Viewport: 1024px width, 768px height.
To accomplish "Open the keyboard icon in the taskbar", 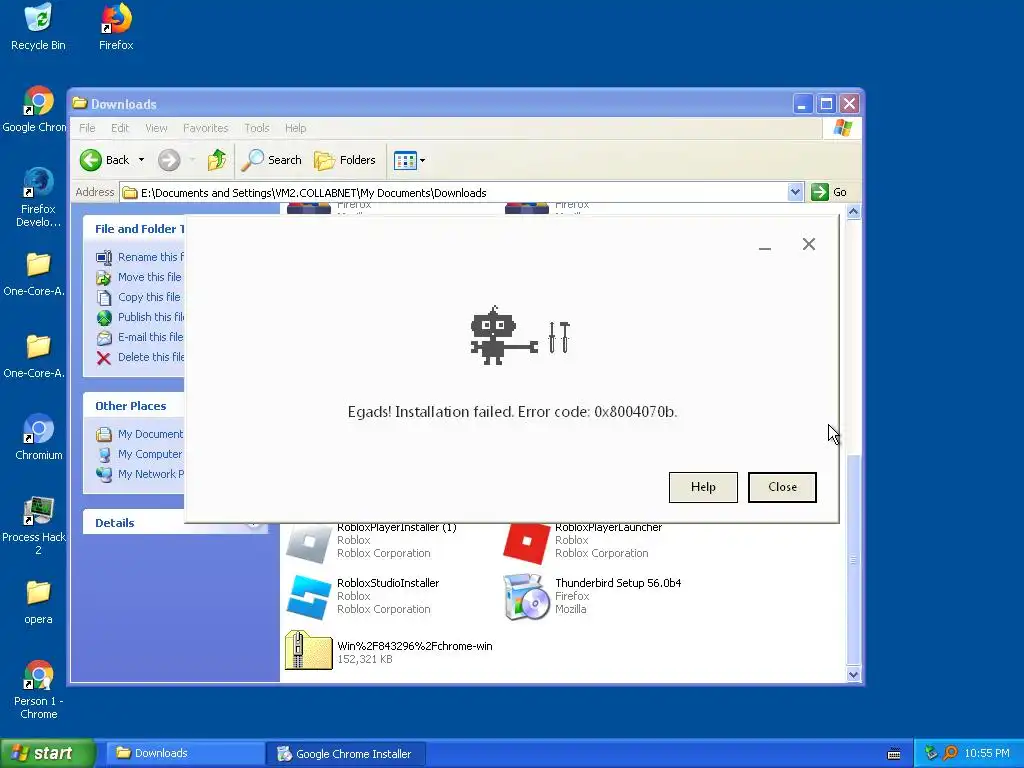I will (x=894, y=754).
